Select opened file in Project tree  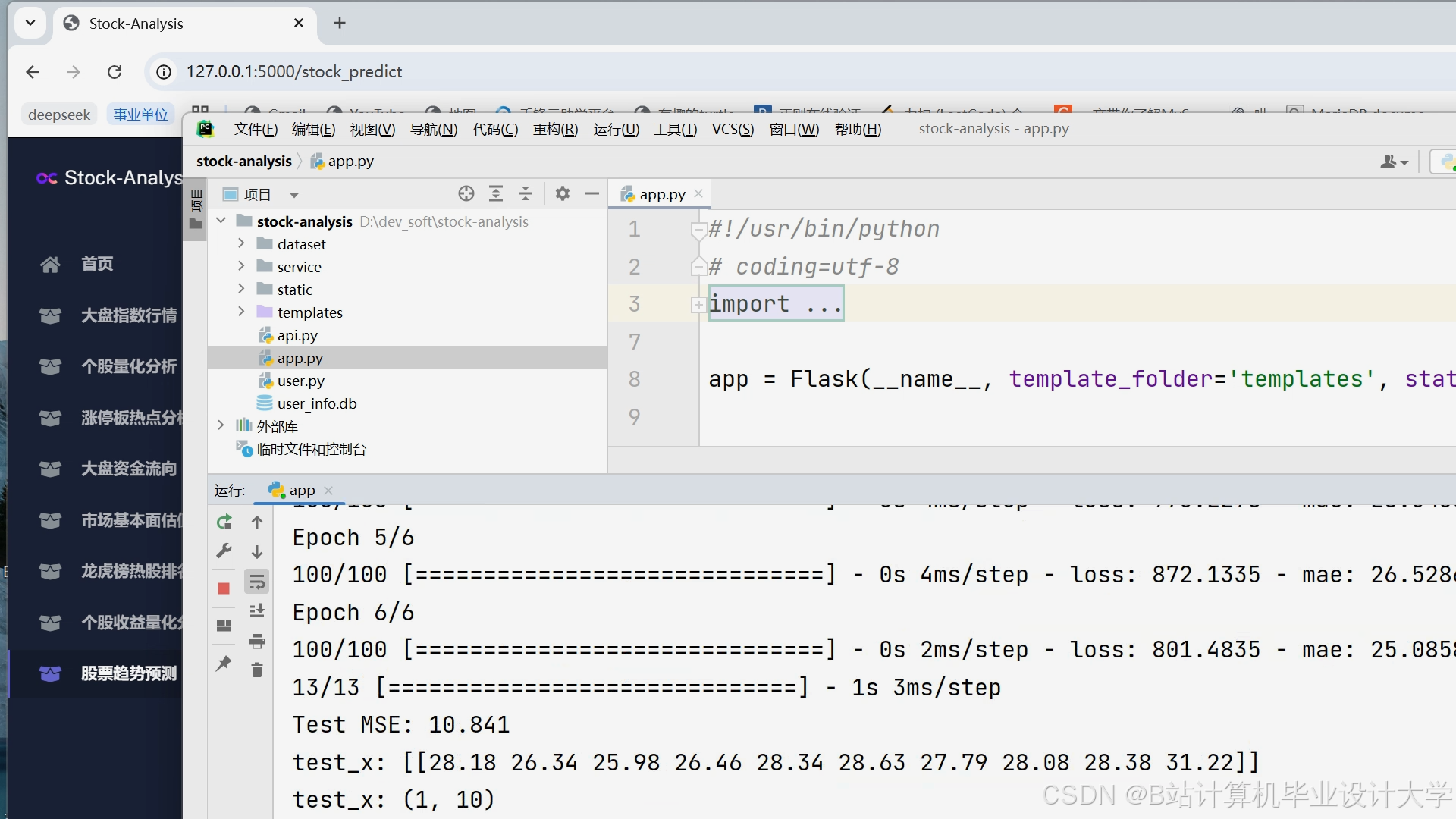466,193
